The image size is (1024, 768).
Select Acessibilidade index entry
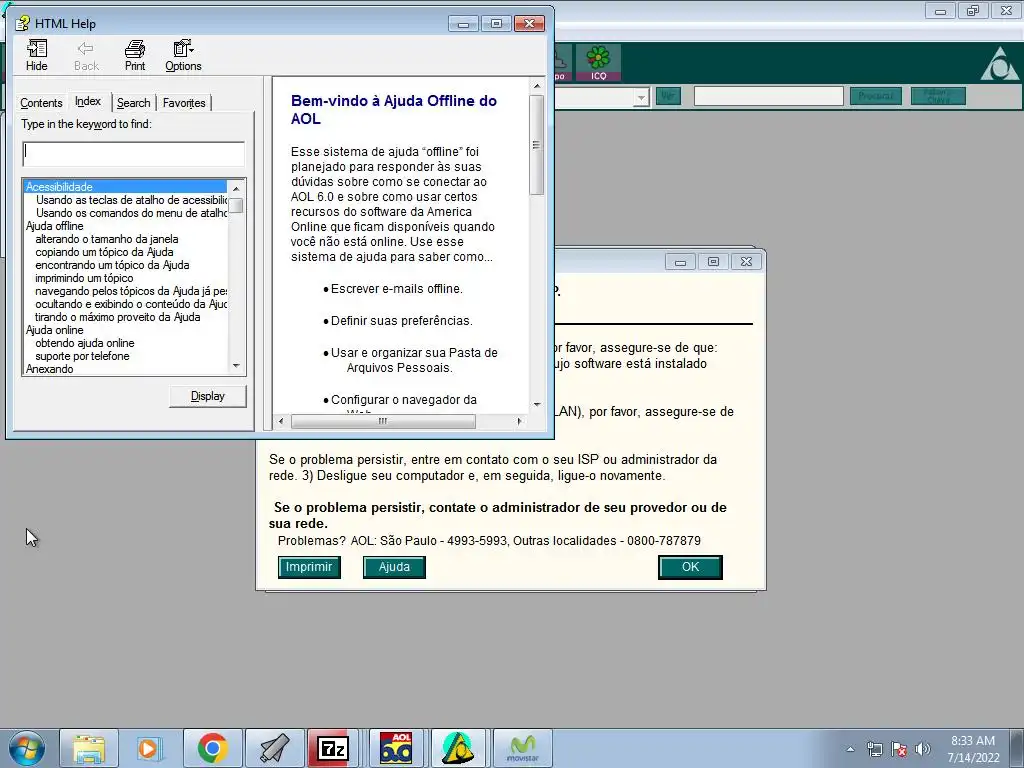(x=125, y=187)
